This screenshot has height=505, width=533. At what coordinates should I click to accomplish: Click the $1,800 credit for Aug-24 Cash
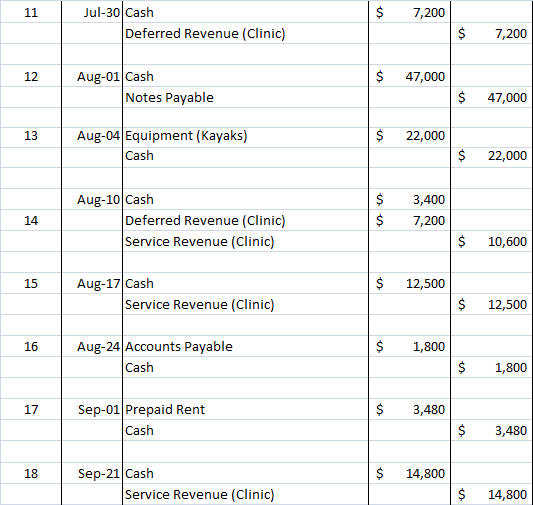[492, 367]
